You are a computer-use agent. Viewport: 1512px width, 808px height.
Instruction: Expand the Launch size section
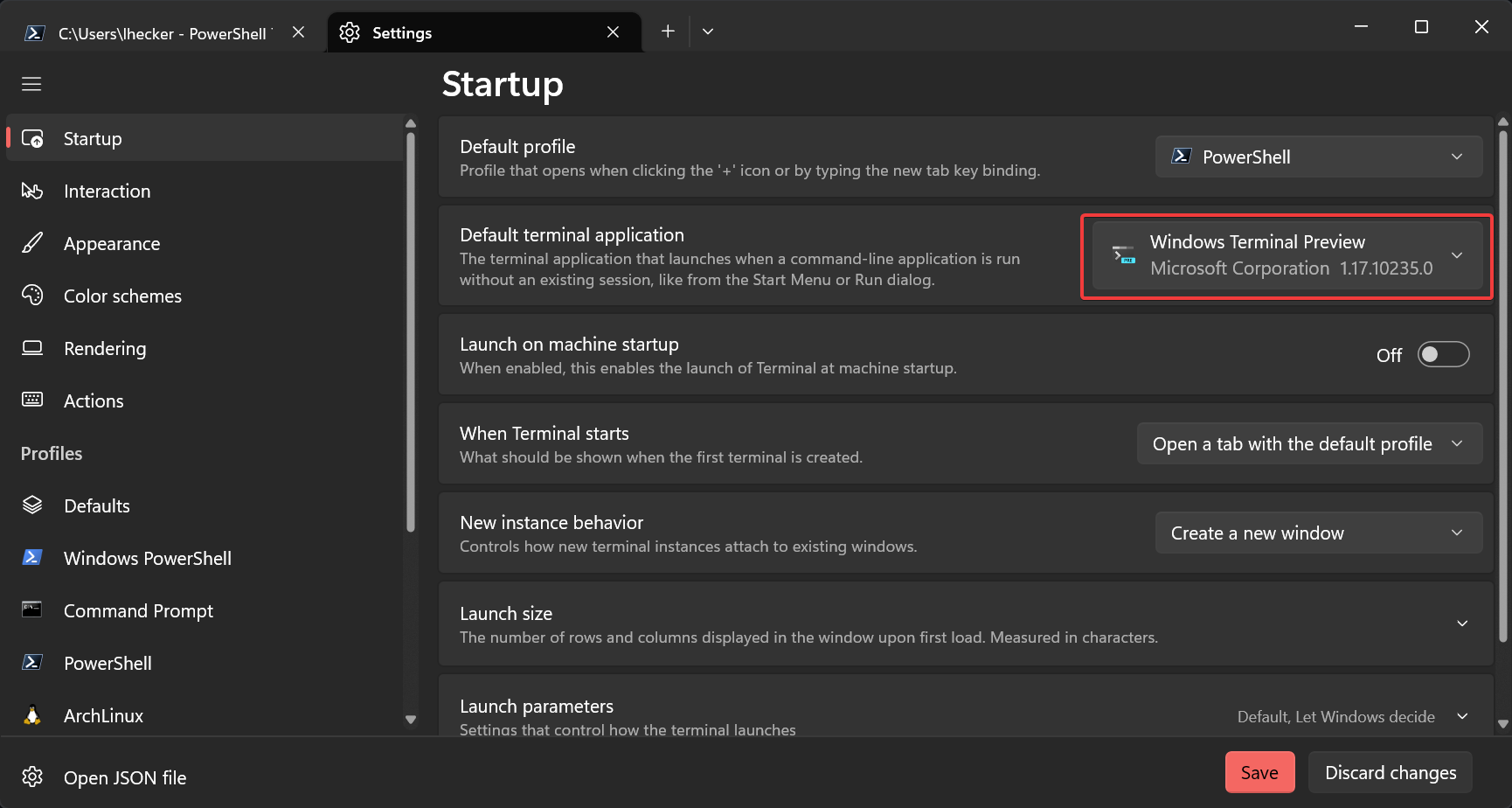(966, 624)
